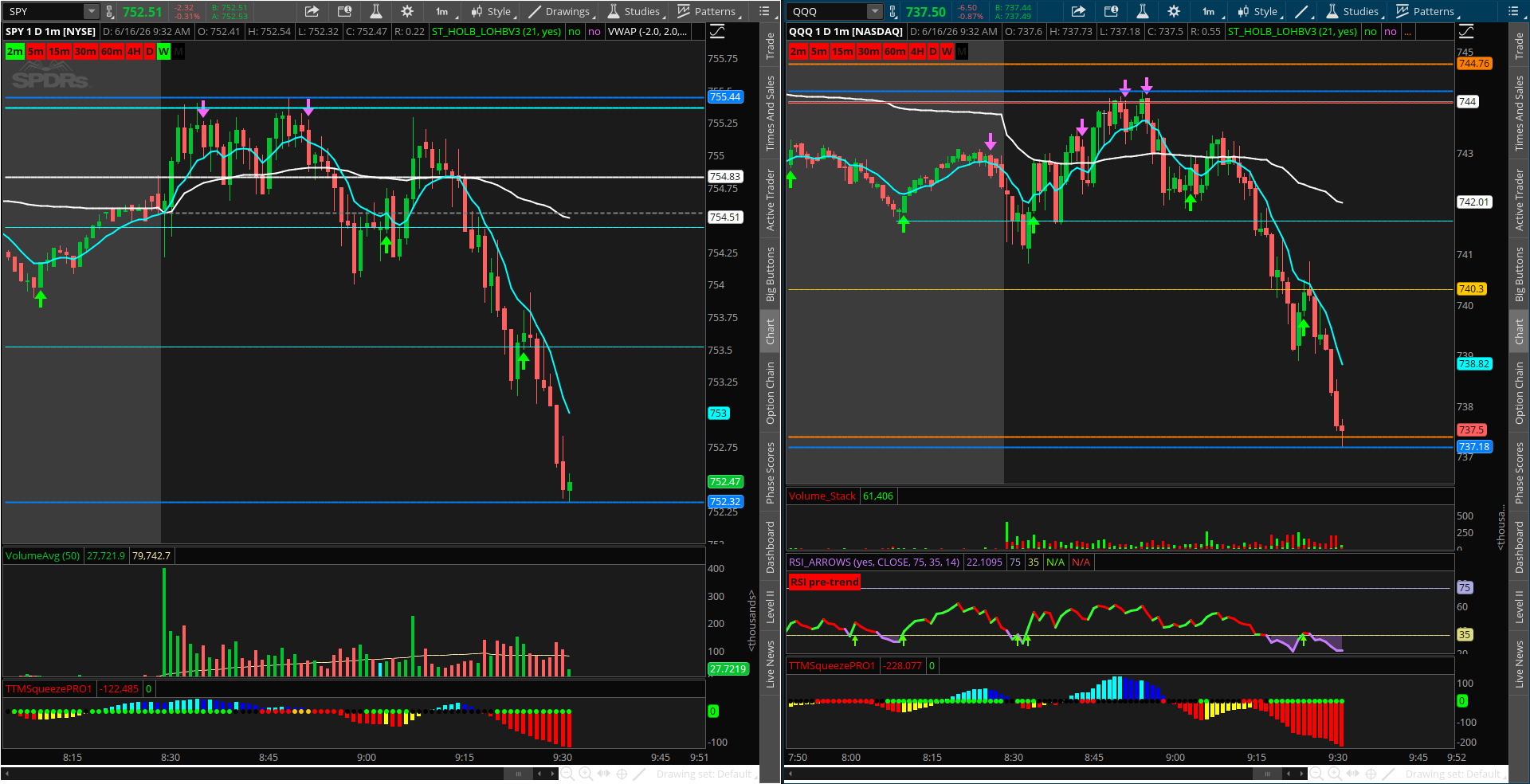1530x784 pixels.
Task: Toggle the 5m label on SPY chart
Action: 36,51
